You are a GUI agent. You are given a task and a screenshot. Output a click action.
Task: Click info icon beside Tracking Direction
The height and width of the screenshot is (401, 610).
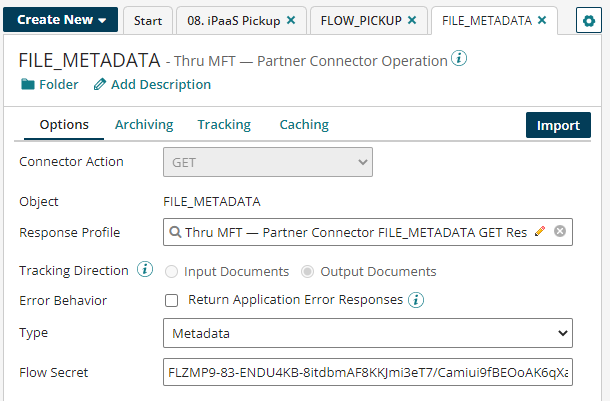[145, 271]
